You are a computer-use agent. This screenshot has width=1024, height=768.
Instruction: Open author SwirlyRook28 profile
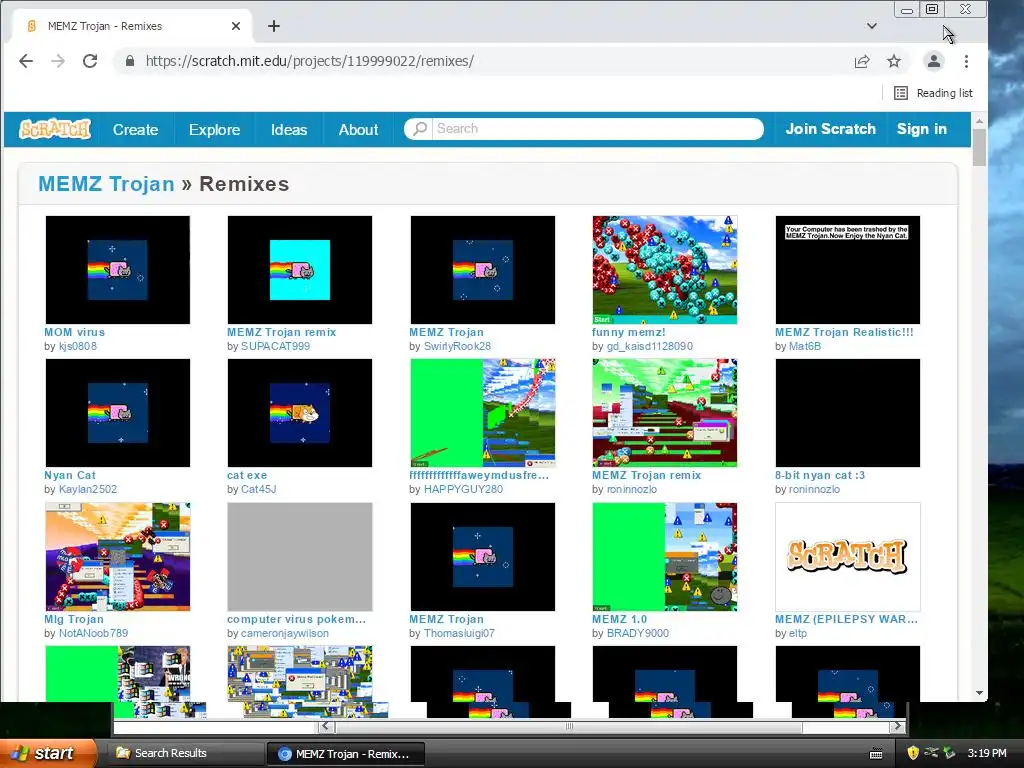[457, 346]
